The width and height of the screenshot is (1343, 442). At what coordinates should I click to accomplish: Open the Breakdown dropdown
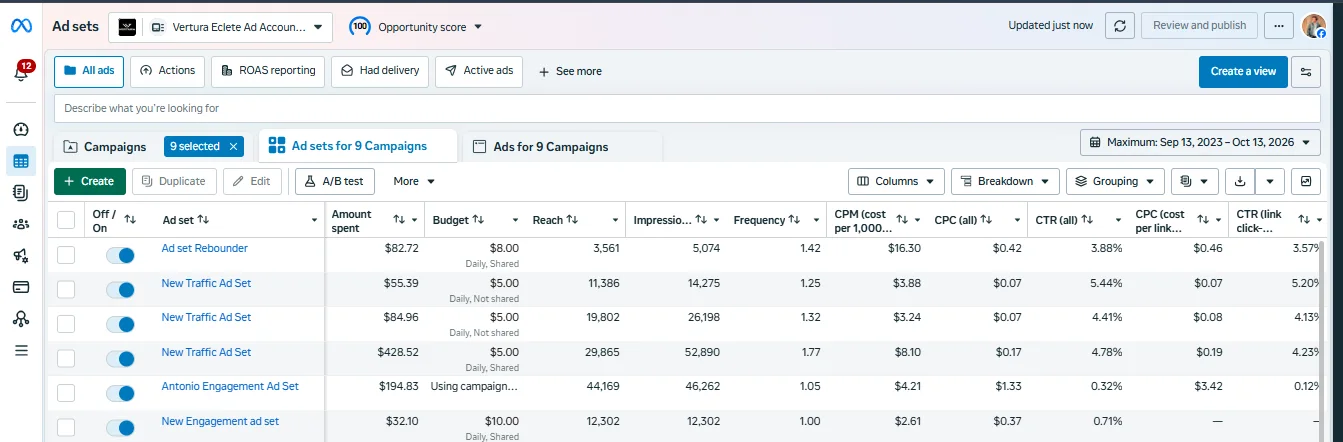1005,181
